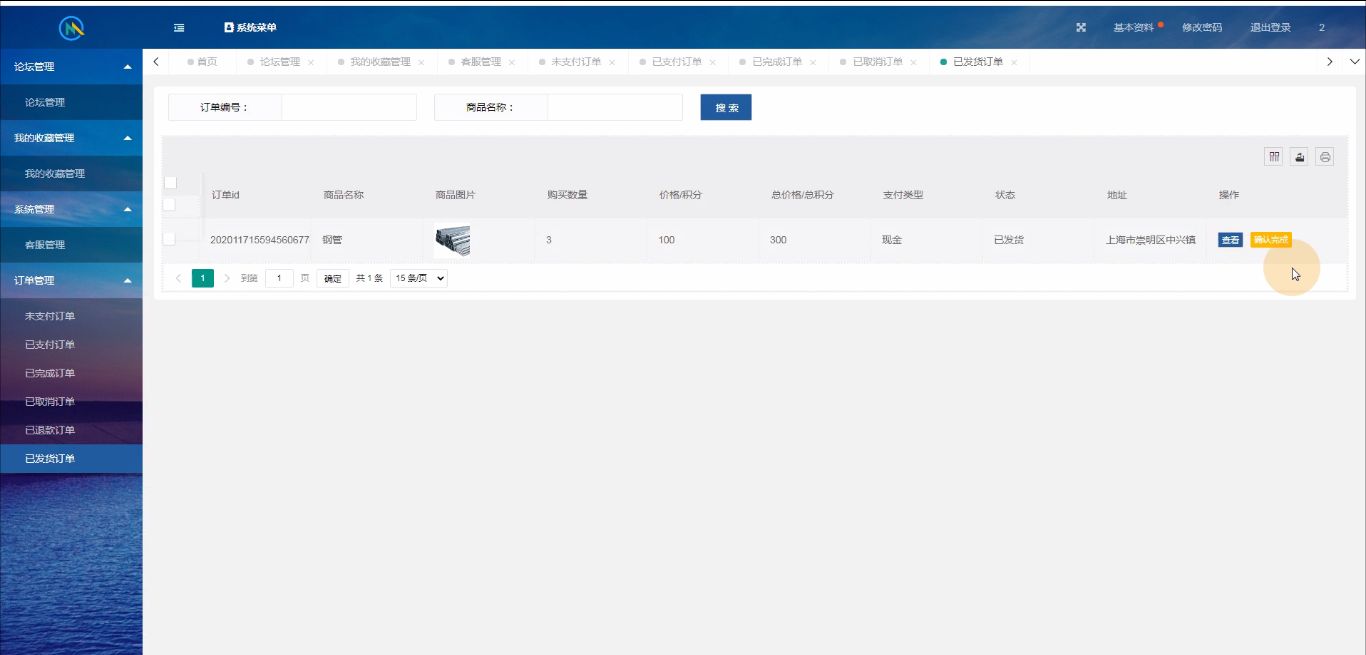Collapse the 我的收藏管理 sidebar group
Viewport: 1366px width, 655px height.
[71, 138]
